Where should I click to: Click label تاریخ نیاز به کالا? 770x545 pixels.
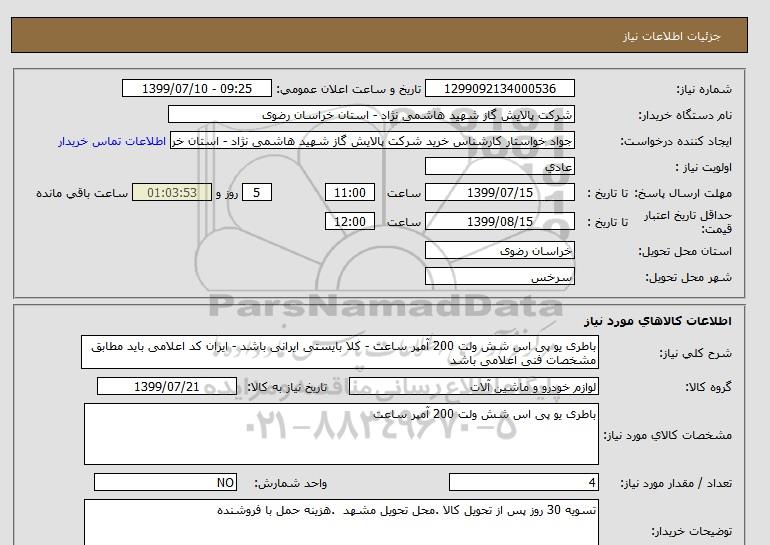[287, 387]
